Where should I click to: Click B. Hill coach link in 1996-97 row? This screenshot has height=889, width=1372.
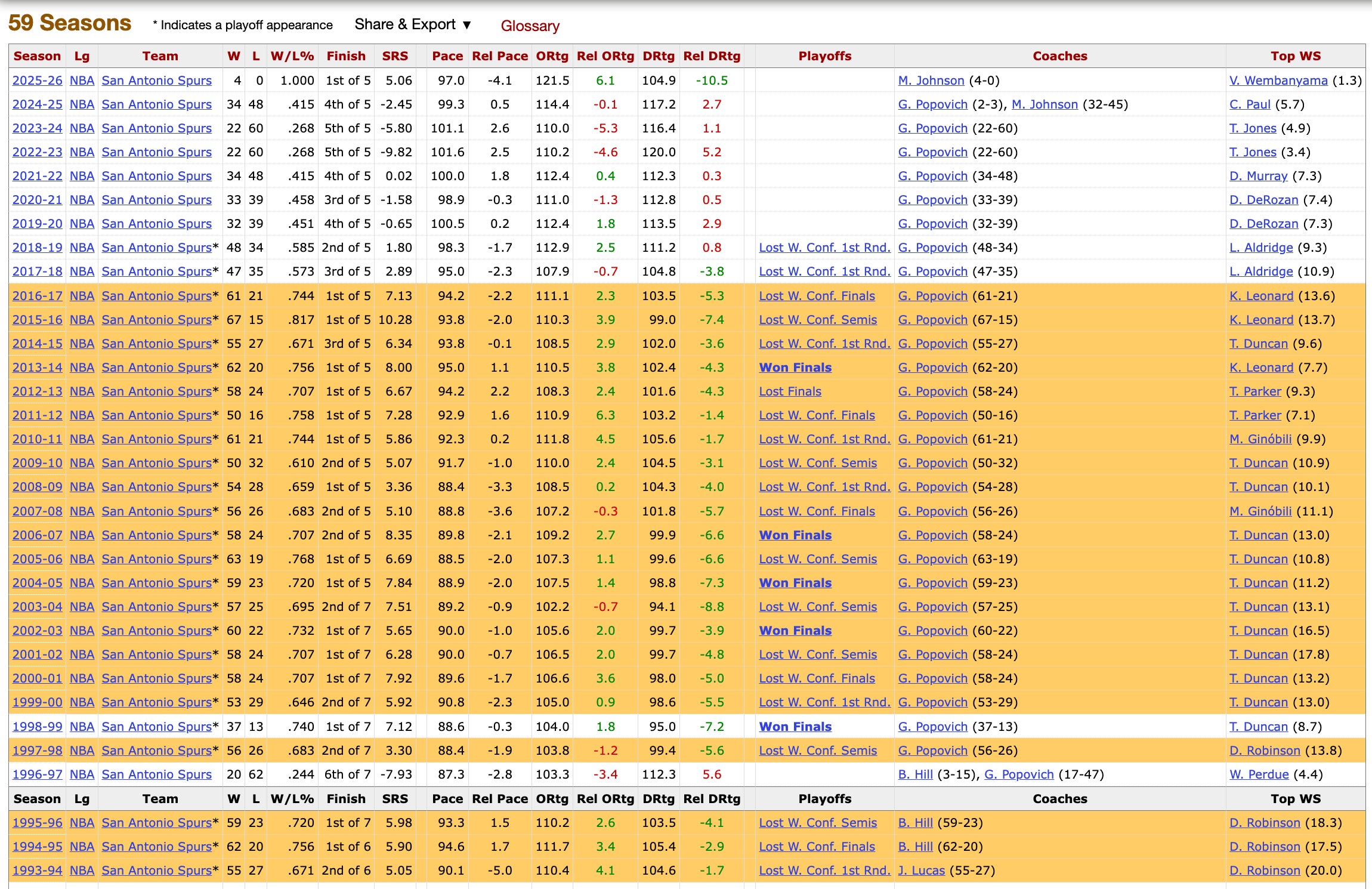coord(915,774)
